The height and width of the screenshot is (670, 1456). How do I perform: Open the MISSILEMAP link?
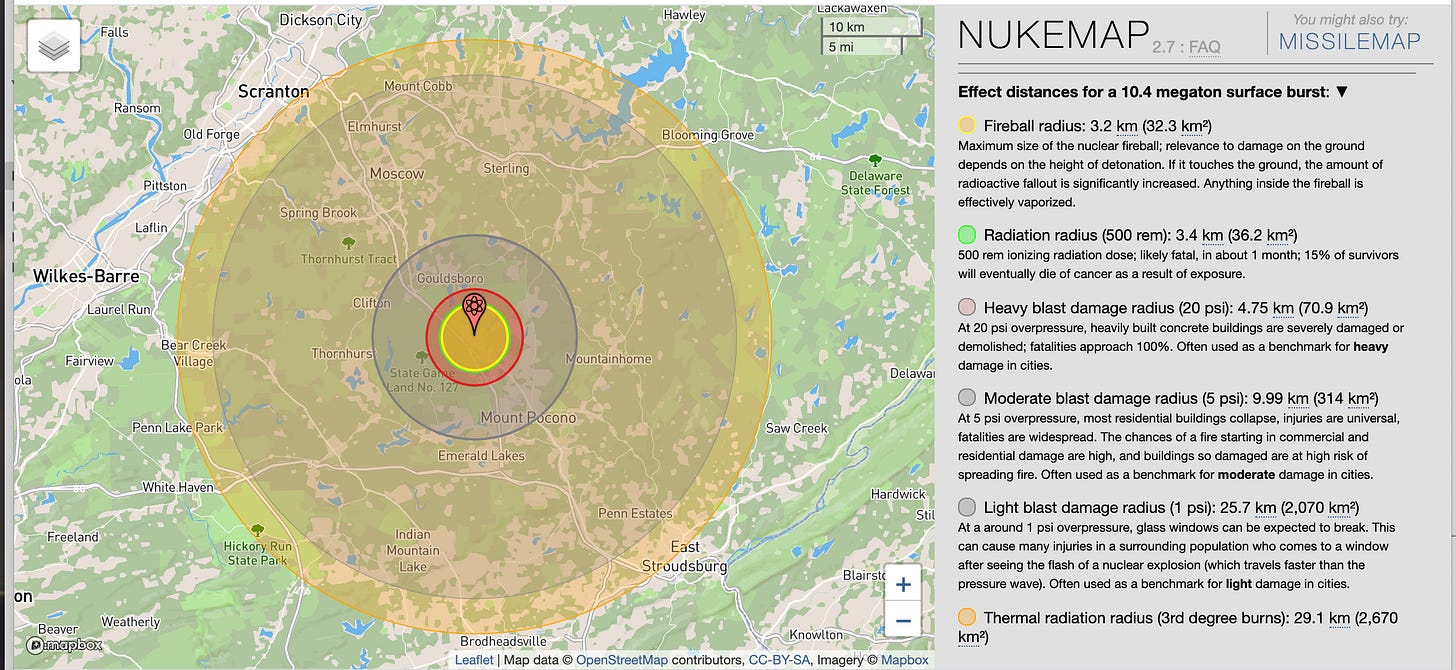pyautogui.click(x=1349, y=41)
